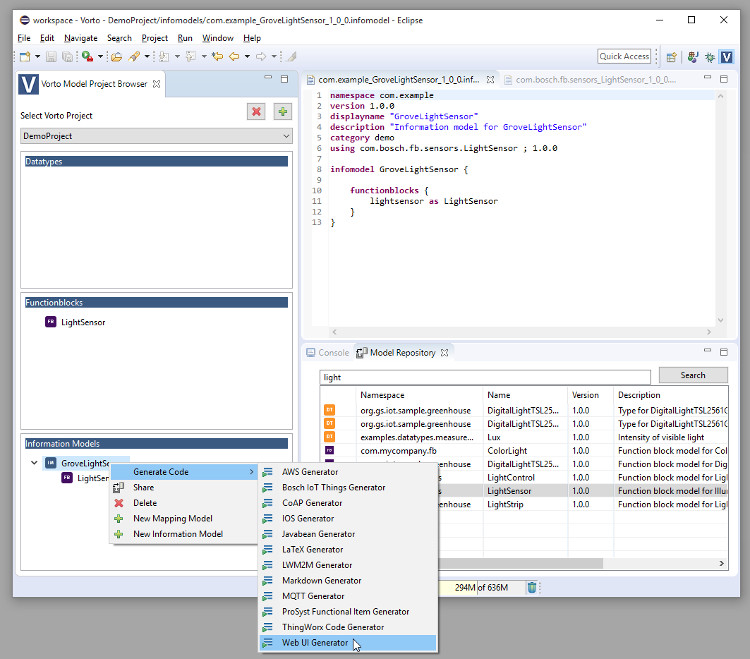
Task: Choose New Mapping Model menu entry
Action: [184, 518]
